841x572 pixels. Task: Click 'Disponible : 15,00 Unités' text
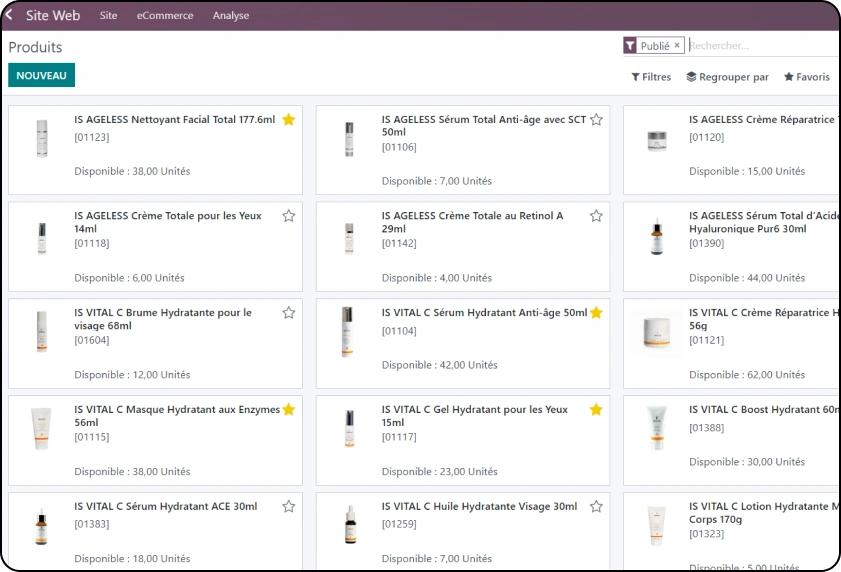747,171
